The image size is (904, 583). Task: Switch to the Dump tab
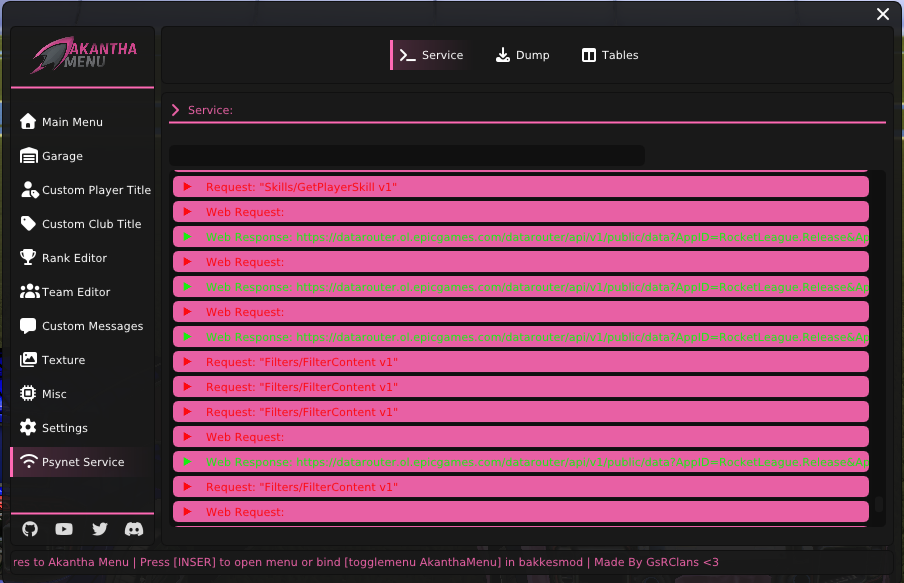pos(523,55)
